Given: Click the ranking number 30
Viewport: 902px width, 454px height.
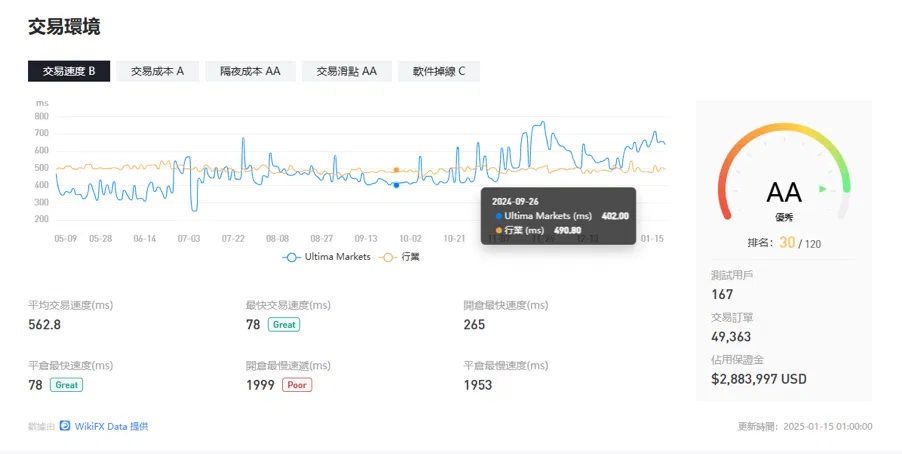Looking at the screenshot, I should [787, 242].
